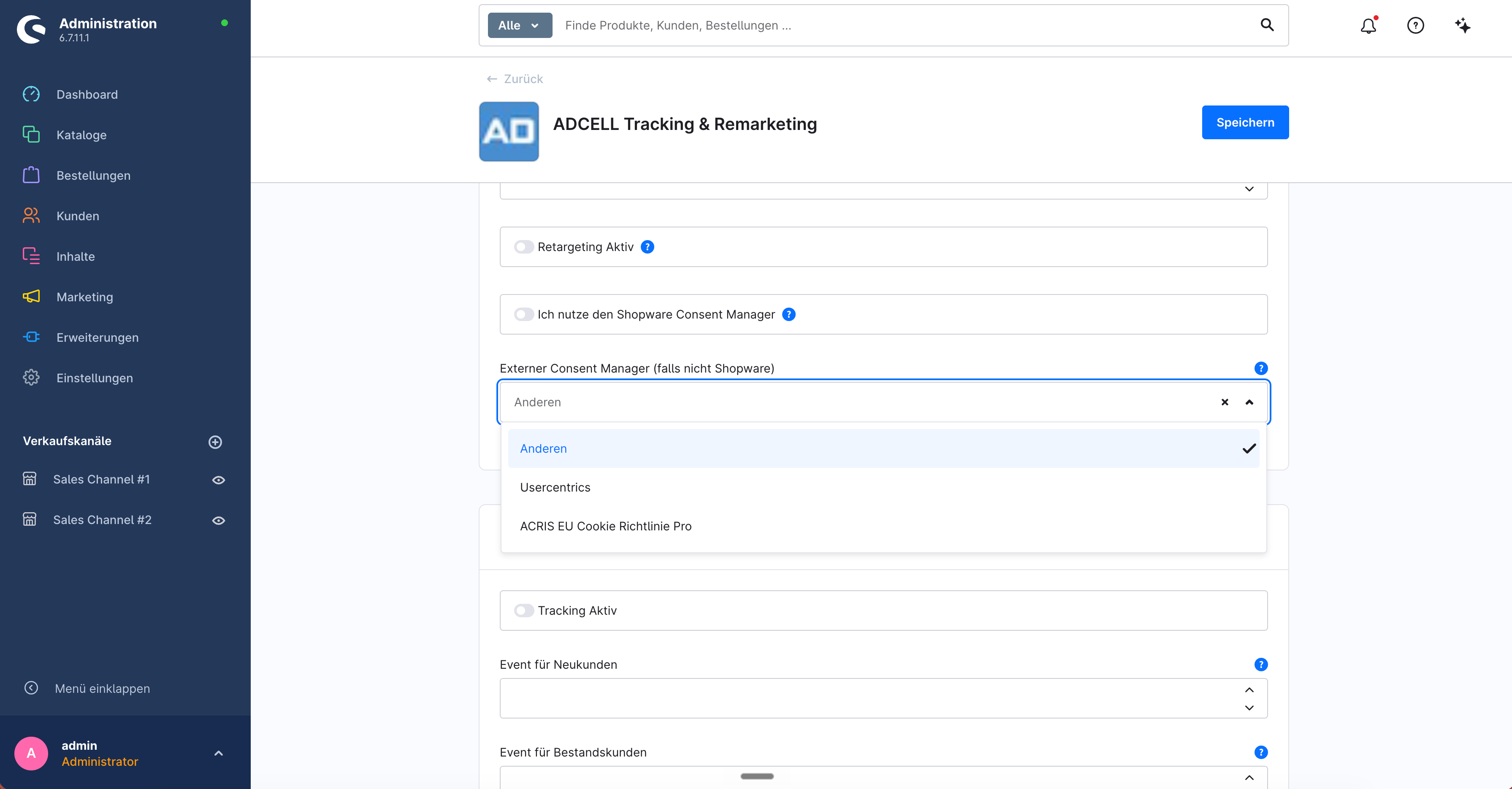Open the Alle search filter dropdown

(520, 25)
